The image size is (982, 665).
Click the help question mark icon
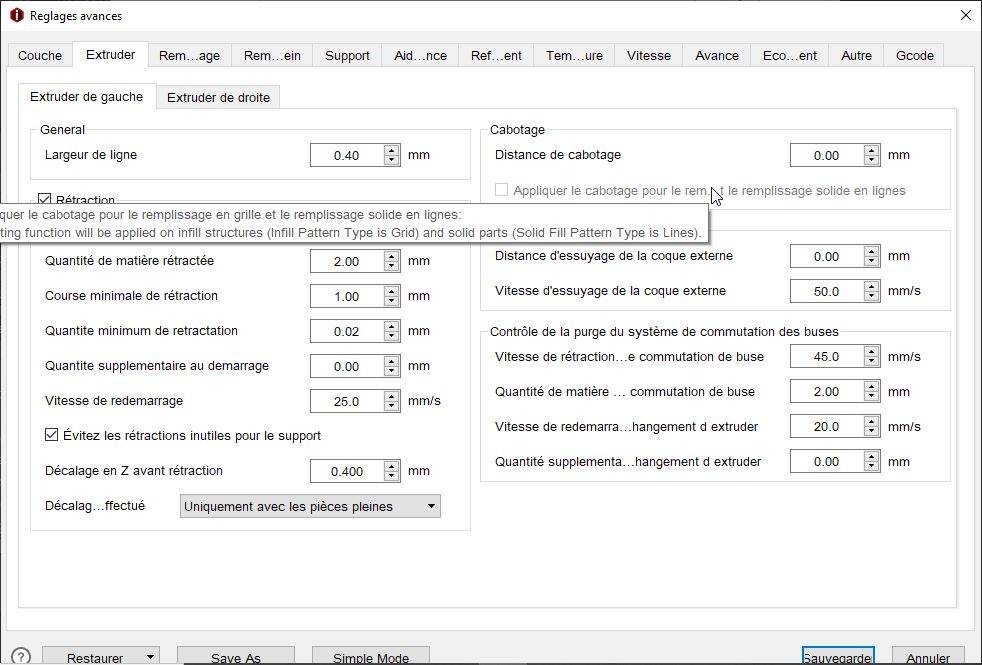point(21,656)
